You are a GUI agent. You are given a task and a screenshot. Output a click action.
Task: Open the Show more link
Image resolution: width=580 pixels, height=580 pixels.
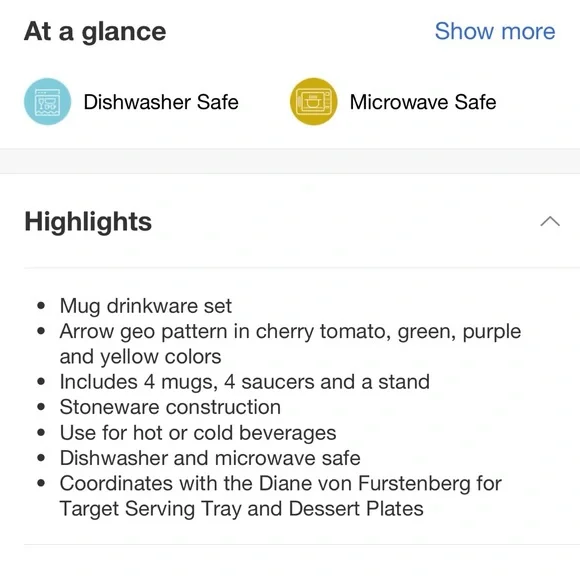tap(495, 31)
